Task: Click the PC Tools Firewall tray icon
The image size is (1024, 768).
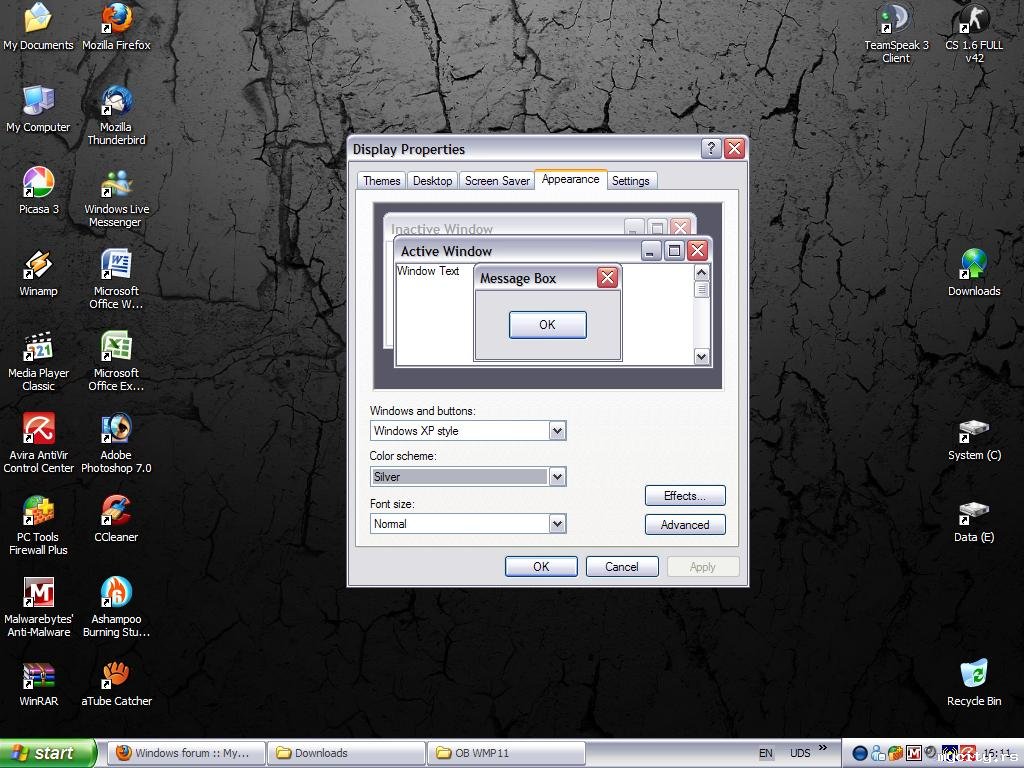Action: pos(895,753)
